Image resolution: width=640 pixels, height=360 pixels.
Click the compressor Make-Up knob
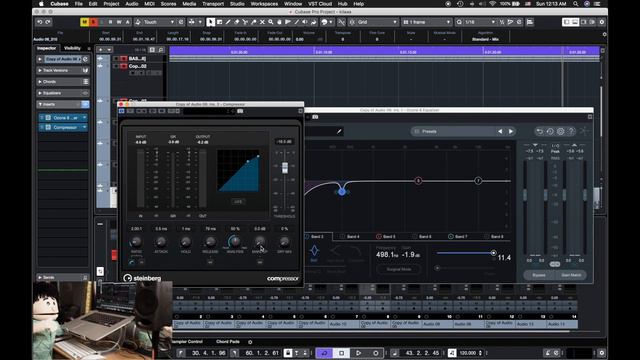pos(260,242)
